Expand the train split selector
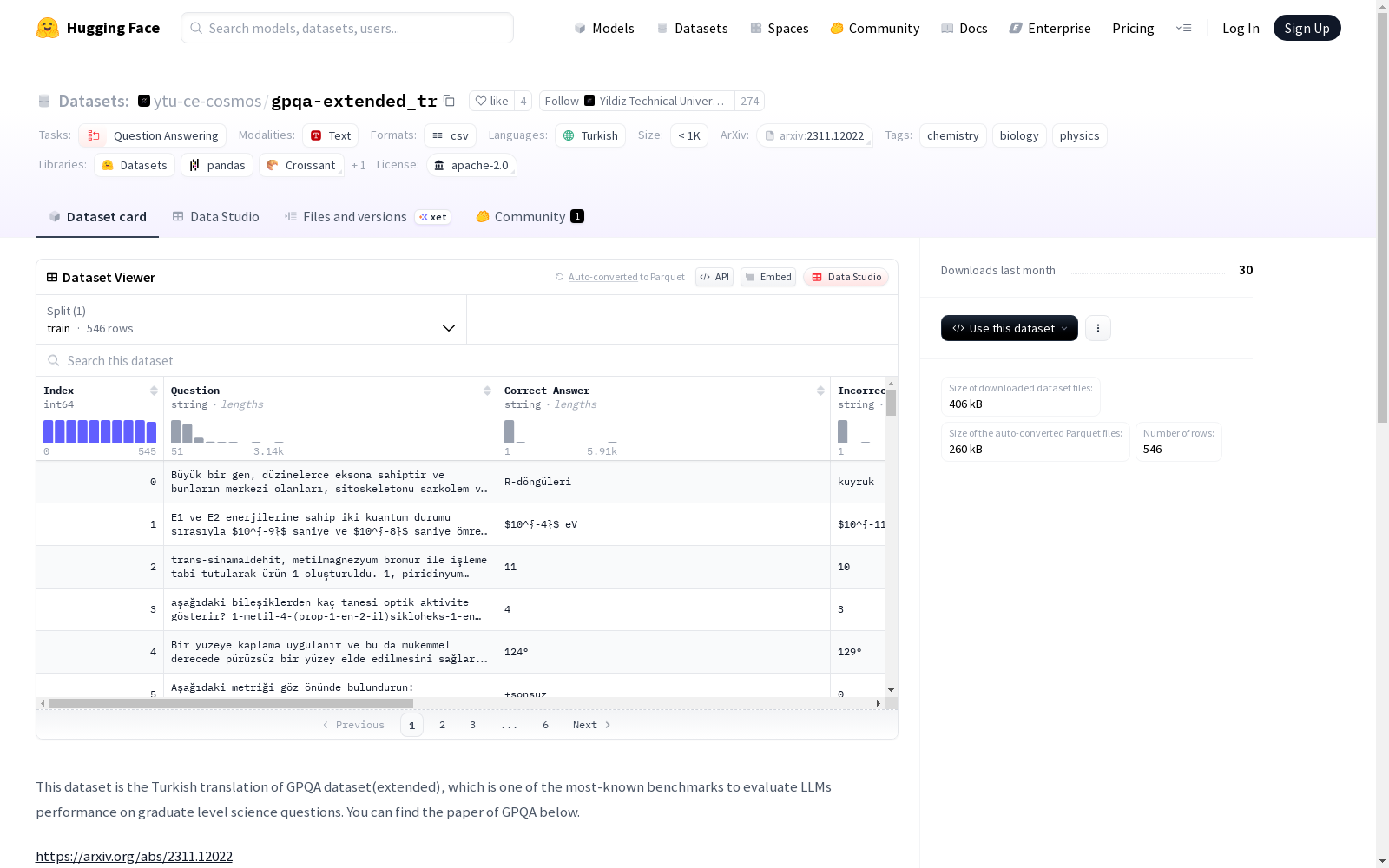 [252, 319]
